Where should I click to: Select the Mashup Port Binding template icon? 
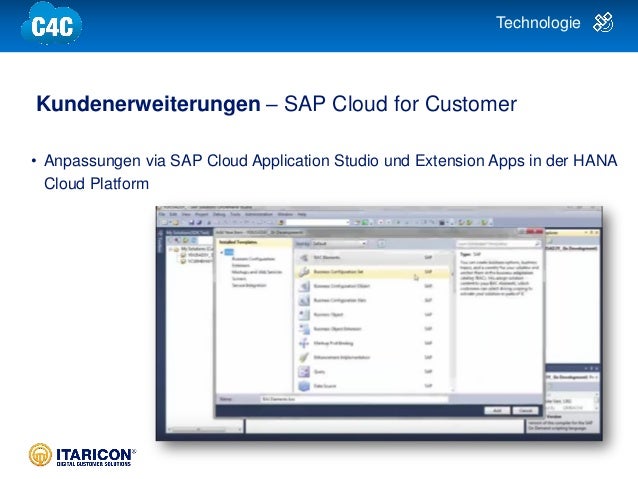click(304, 343)
